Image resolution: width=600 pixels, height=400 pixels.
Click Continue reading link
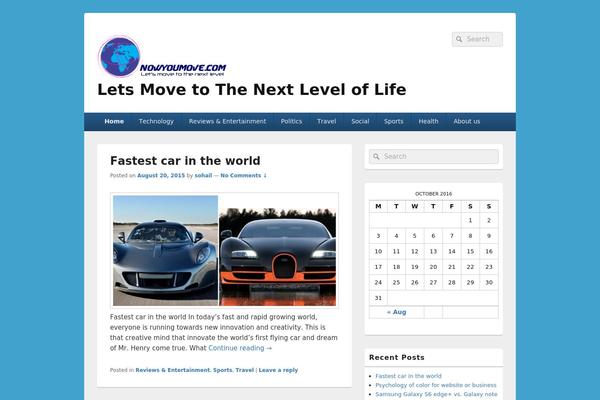240,348
